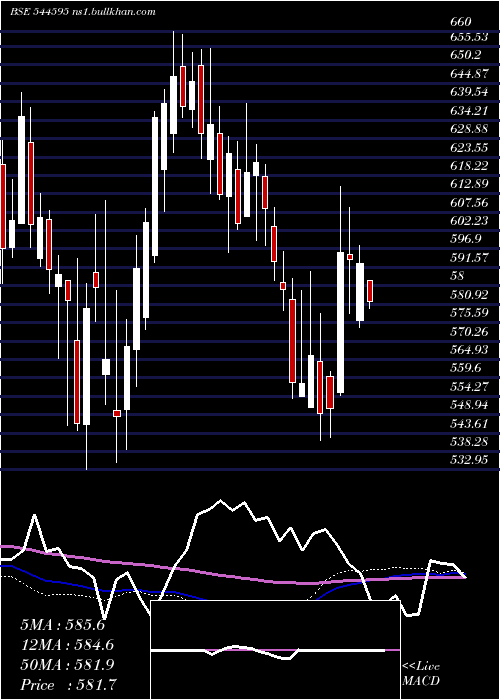The image size is (500, 700).
Task: Click the 532.95 price axis label
Action: point(469,460)
